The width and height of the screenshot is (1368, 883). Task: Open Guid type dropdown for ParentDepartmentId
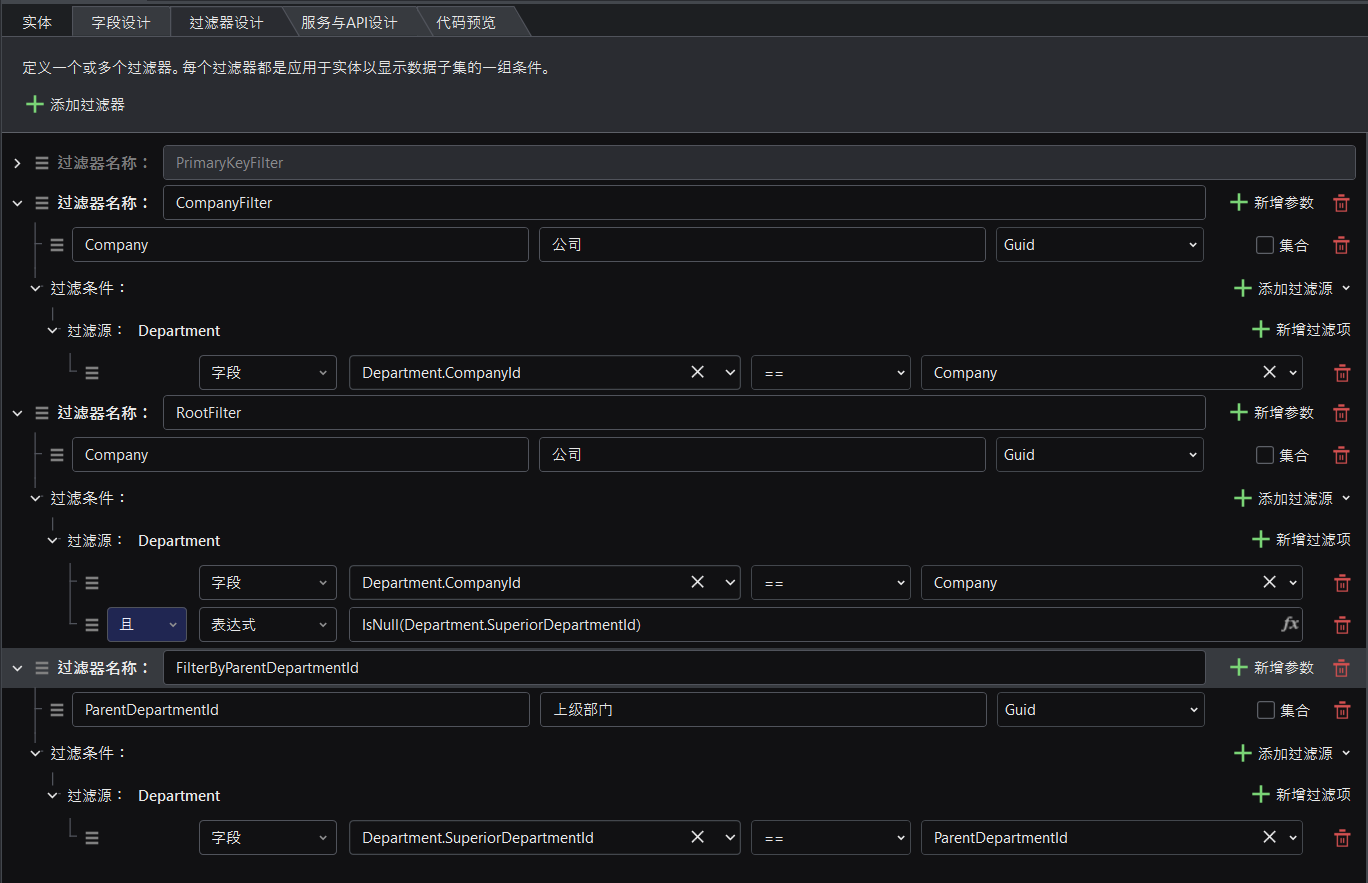pyautogui.click(x=1100, y=710)
